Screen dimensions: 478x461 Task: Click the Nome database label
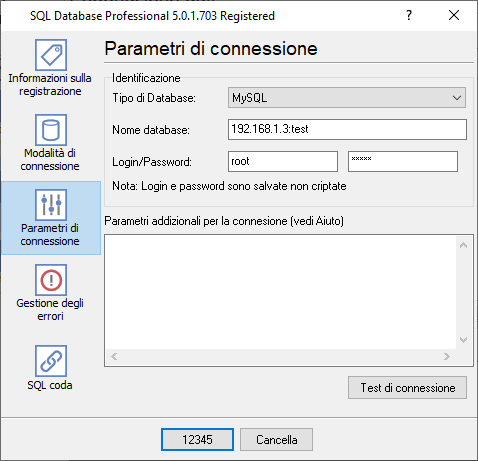[x=151, y=130]
